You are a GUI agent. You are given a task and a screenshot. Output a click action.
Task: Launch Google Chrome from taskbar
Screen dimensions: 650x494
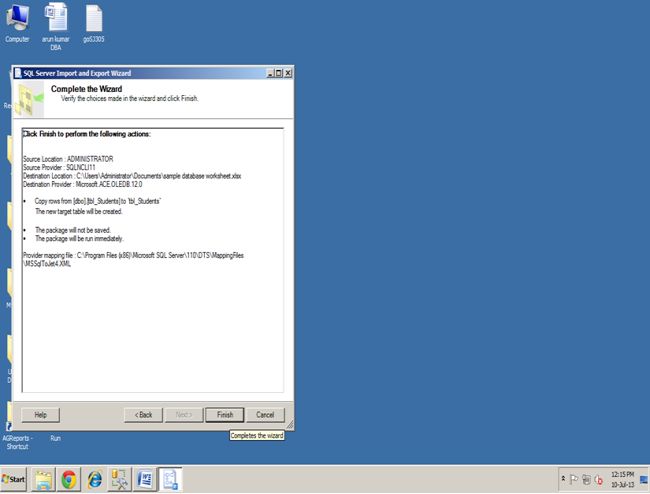(69, 479)
